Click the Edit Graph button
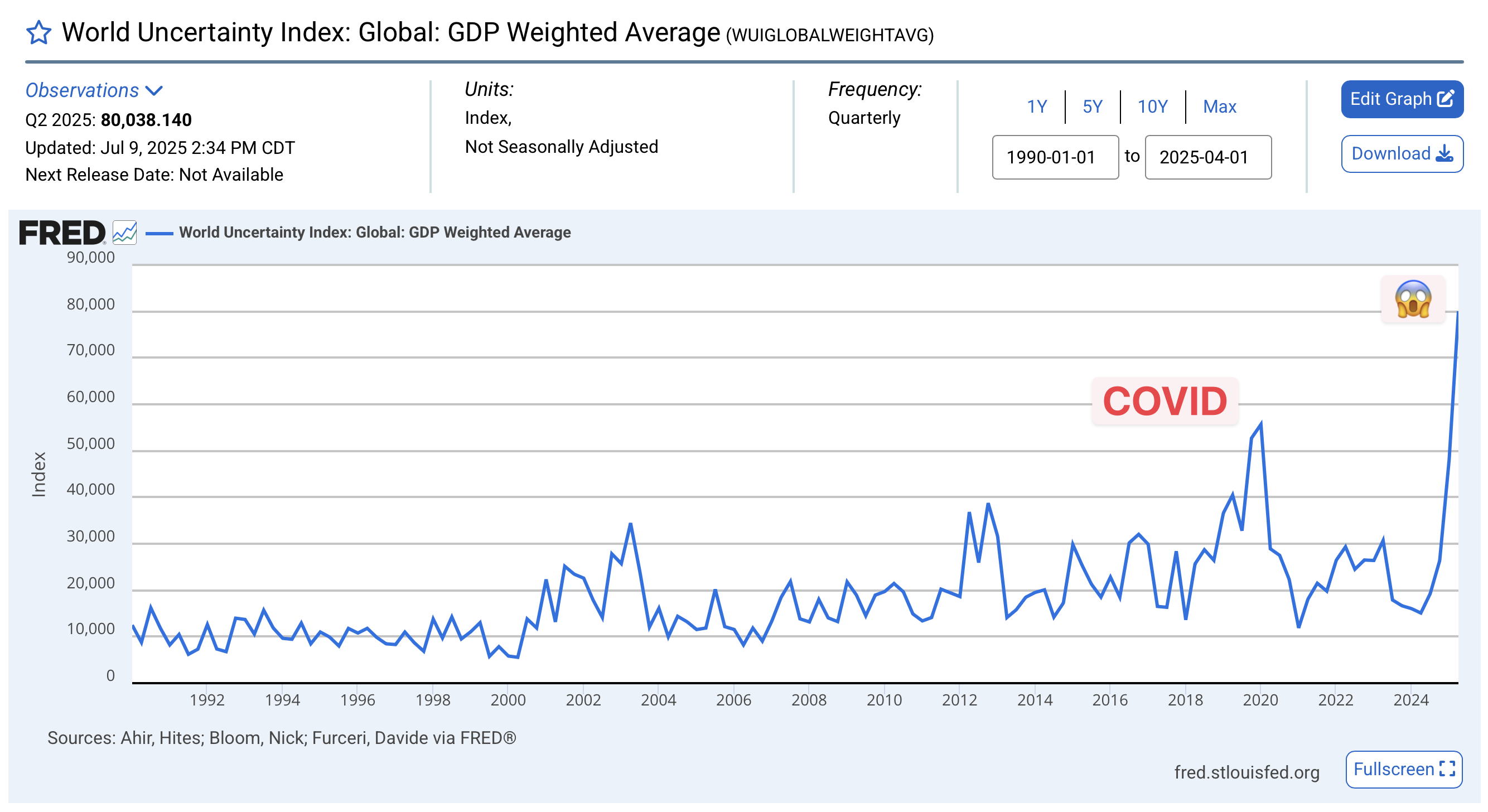This screenshot has height=812, width=1488. pyautogui.click(x=1402, y=99)
